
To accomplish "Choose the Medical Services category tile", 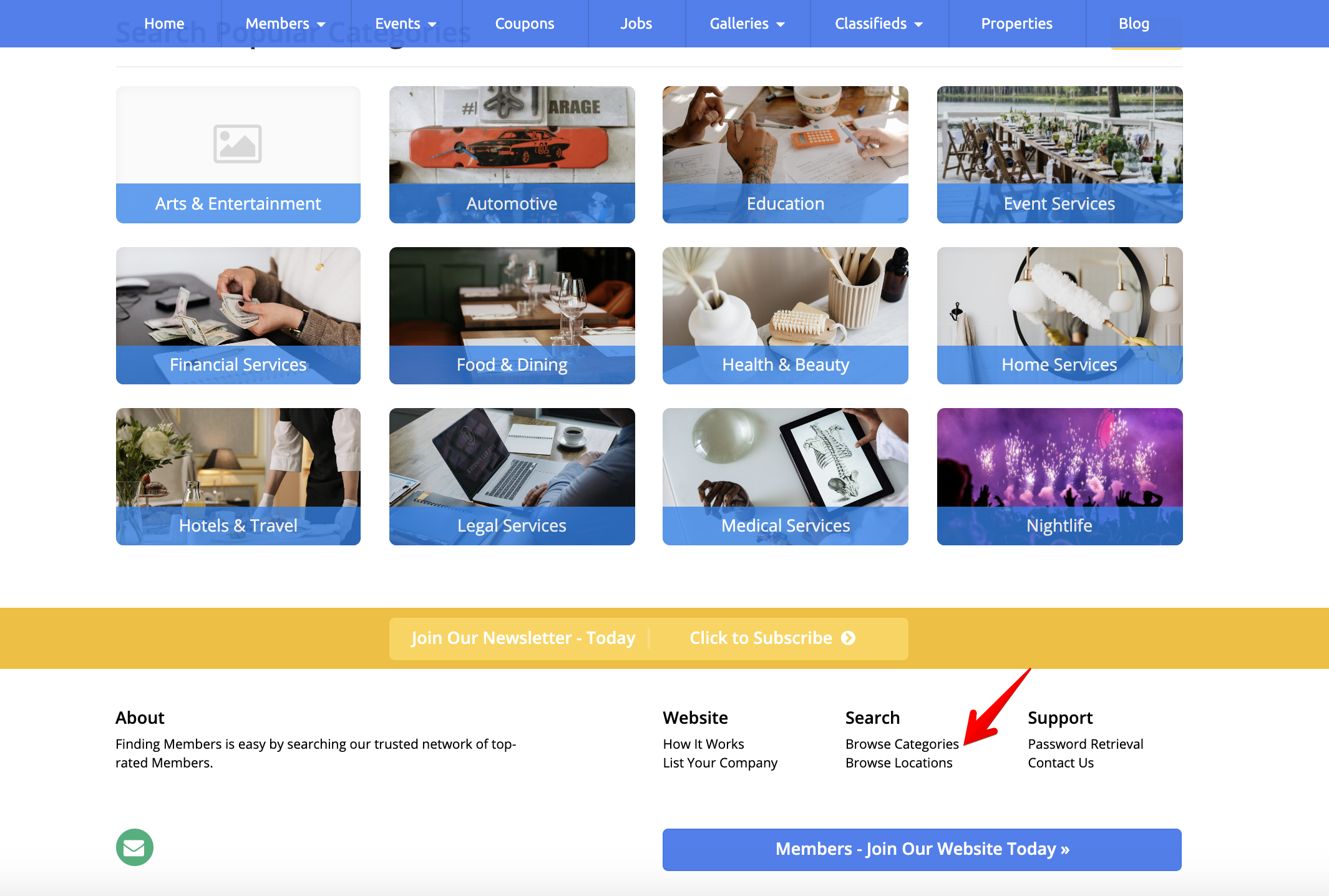I will (786, 477).
